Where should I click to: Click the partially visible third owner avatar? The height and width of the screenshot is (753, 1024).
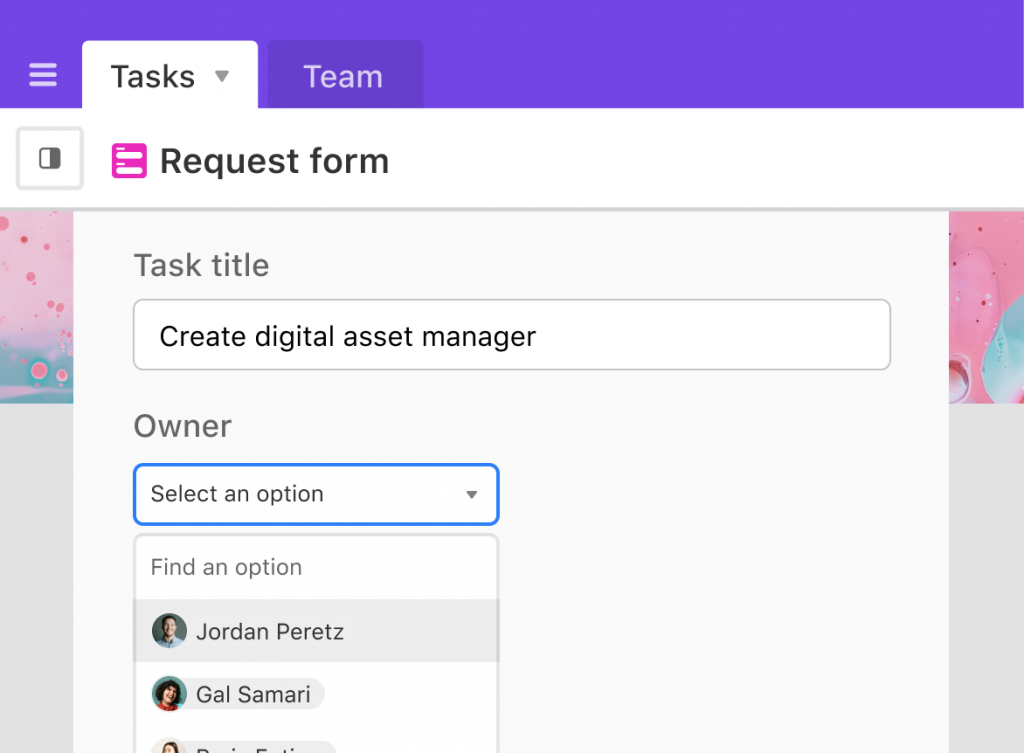pyautogui.click(x=168, y=746)
